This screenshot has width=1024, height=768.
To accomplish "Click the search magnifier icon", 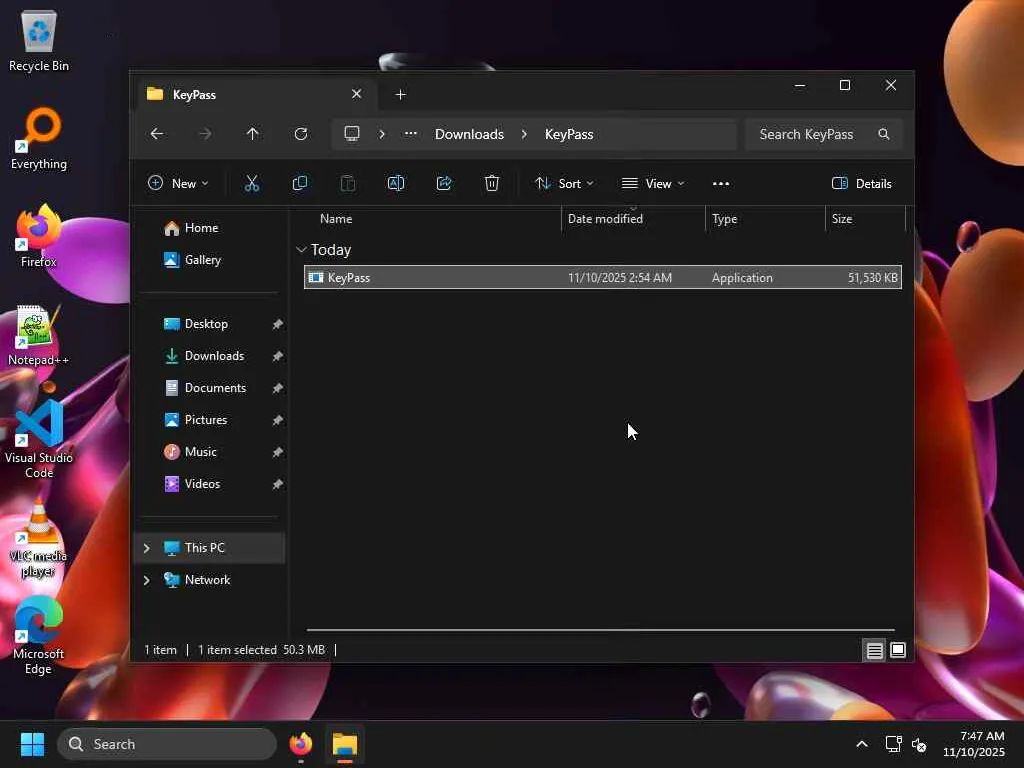I will [884, 134].
